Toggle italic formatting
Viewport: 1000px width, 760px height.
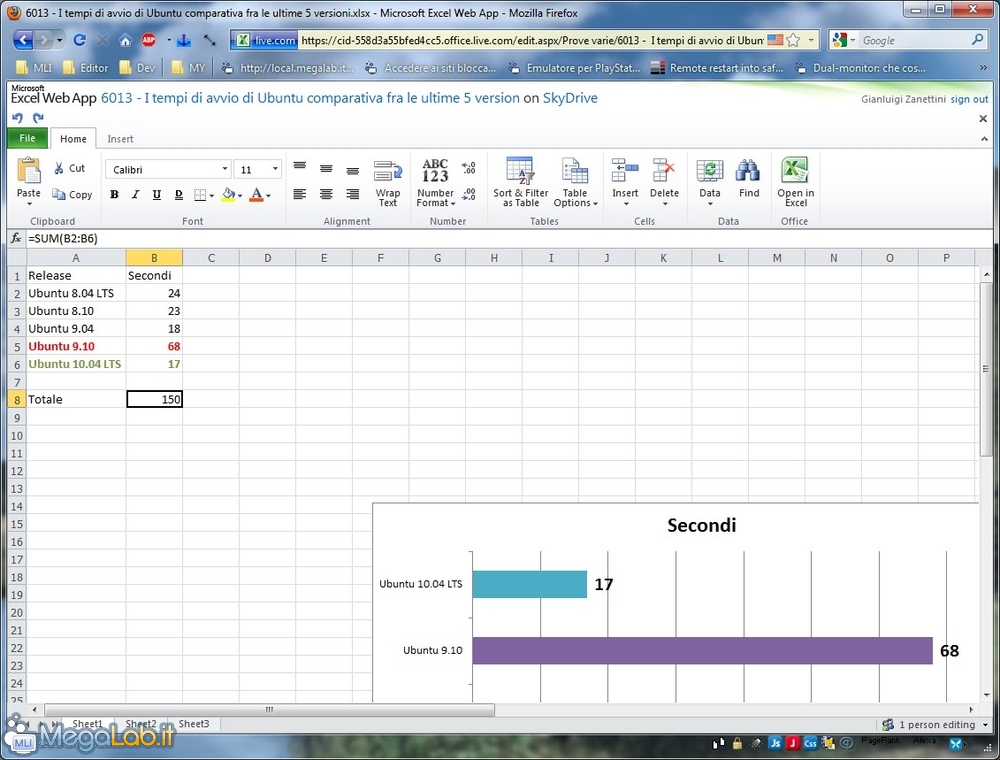pyautogui.click(x=135, y=194)
